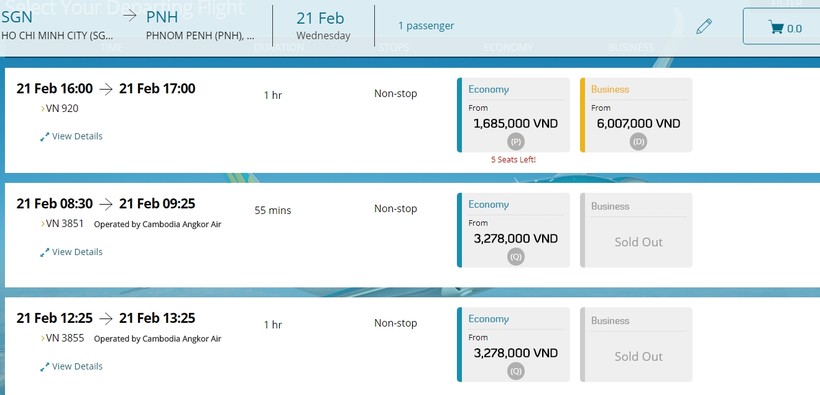Image resolution: width=820 pixels, height=395 pixels.
Task: Click the (P) fare class badge
Action: 516,142
